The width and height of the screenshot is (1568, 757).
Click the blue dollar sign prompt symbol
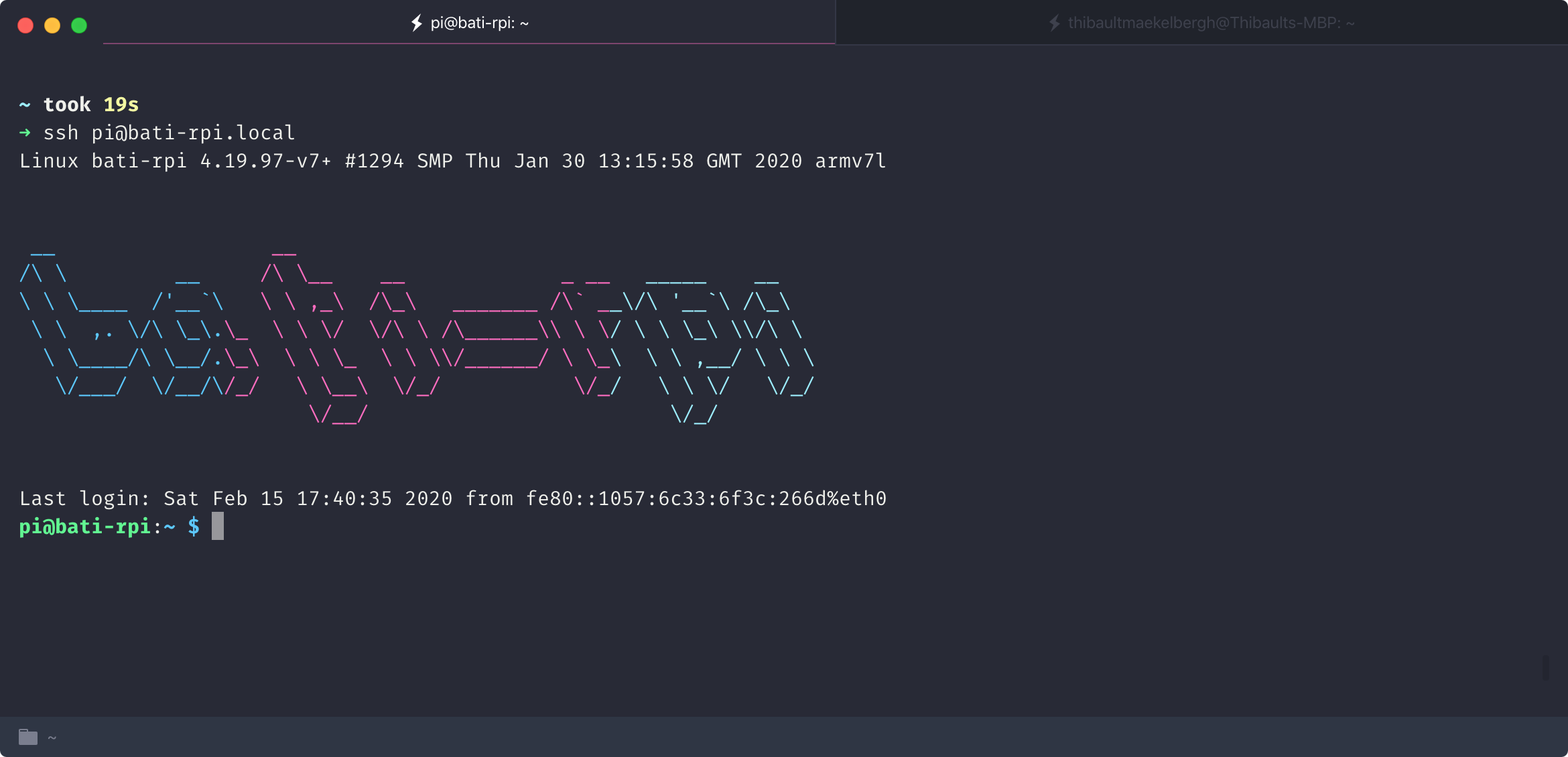point(194,527)
